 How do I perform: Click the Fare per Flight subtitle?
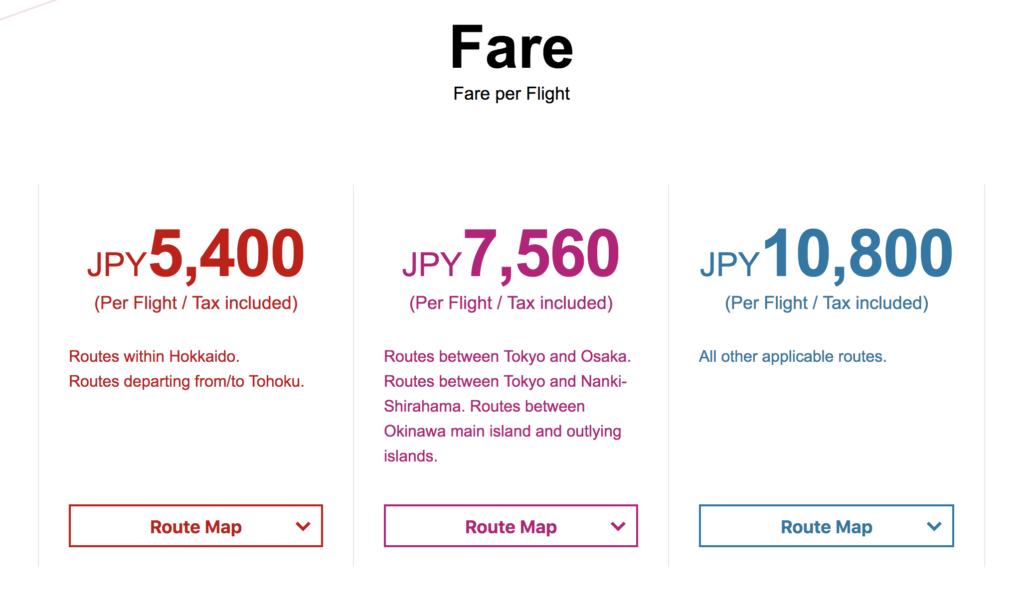pos(511,94)
